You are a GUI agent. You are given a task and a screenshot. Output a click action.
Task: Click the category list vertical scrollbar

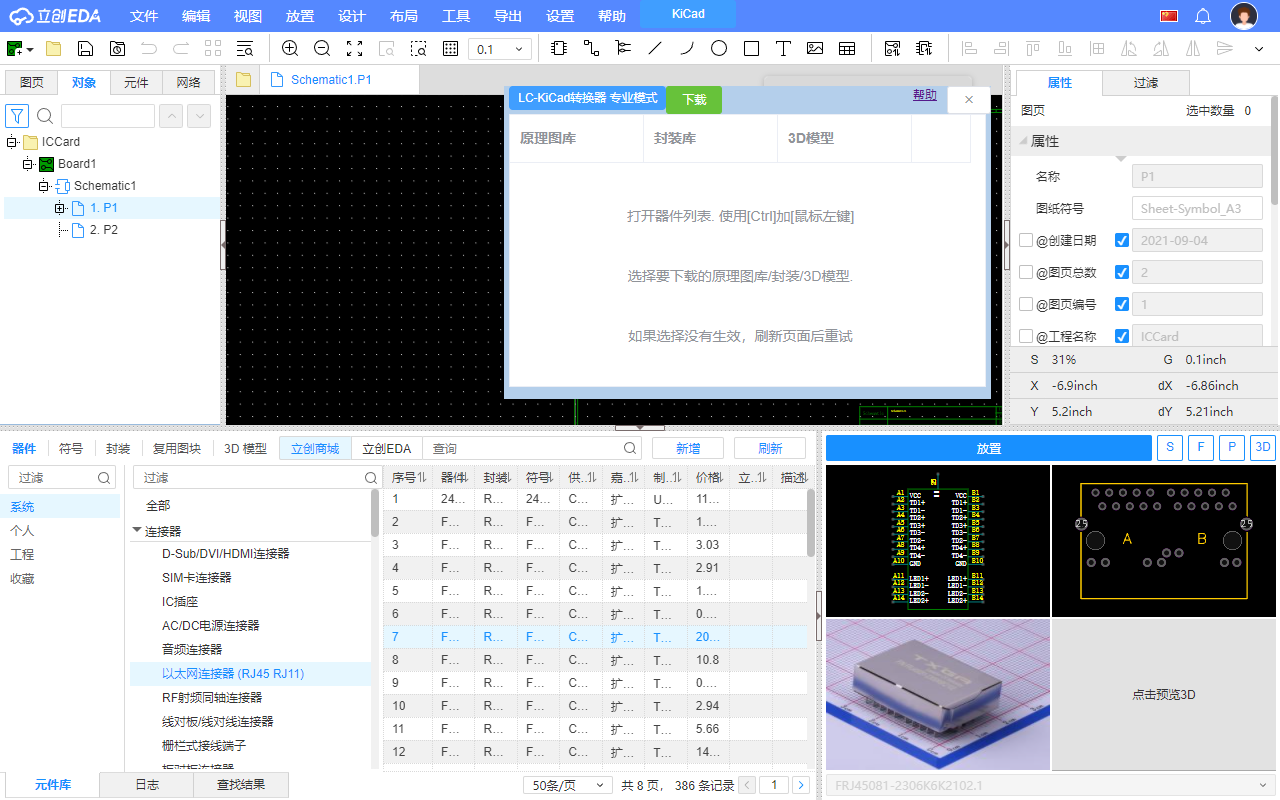click(x=375, y=512)
